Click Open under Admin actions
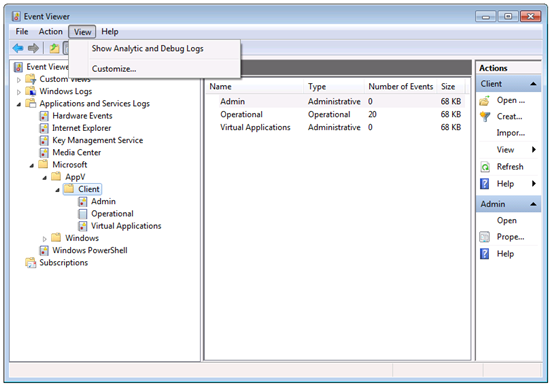560x390 pixels. pos(506,221)
